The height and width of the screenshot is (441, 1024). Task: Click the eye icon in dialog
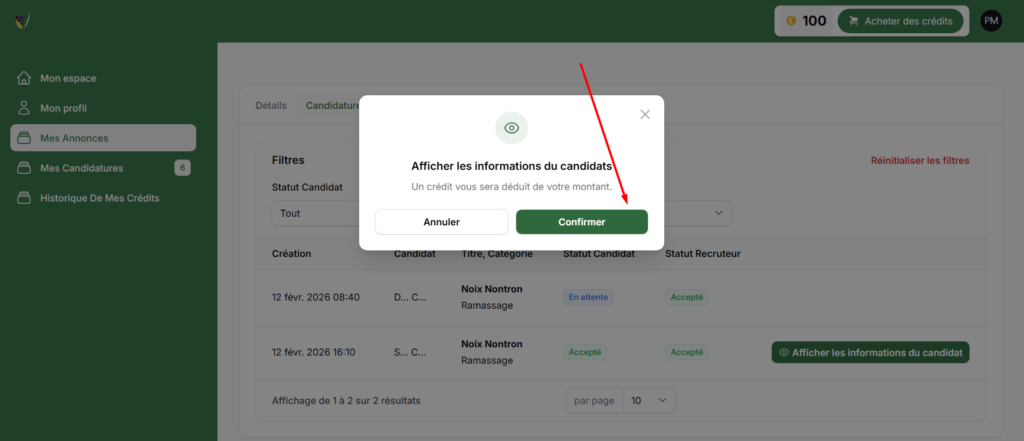point(511,128)
